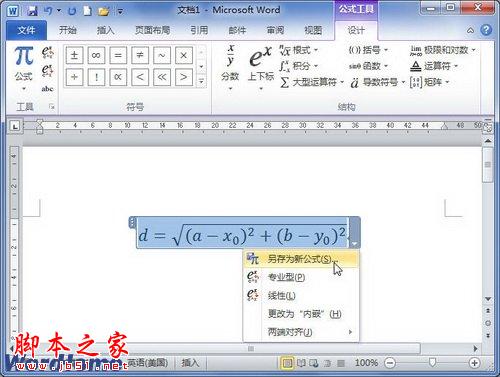Click the Redo icon in title bar
The image size is (500, 377).
click(x=72, y=11)
